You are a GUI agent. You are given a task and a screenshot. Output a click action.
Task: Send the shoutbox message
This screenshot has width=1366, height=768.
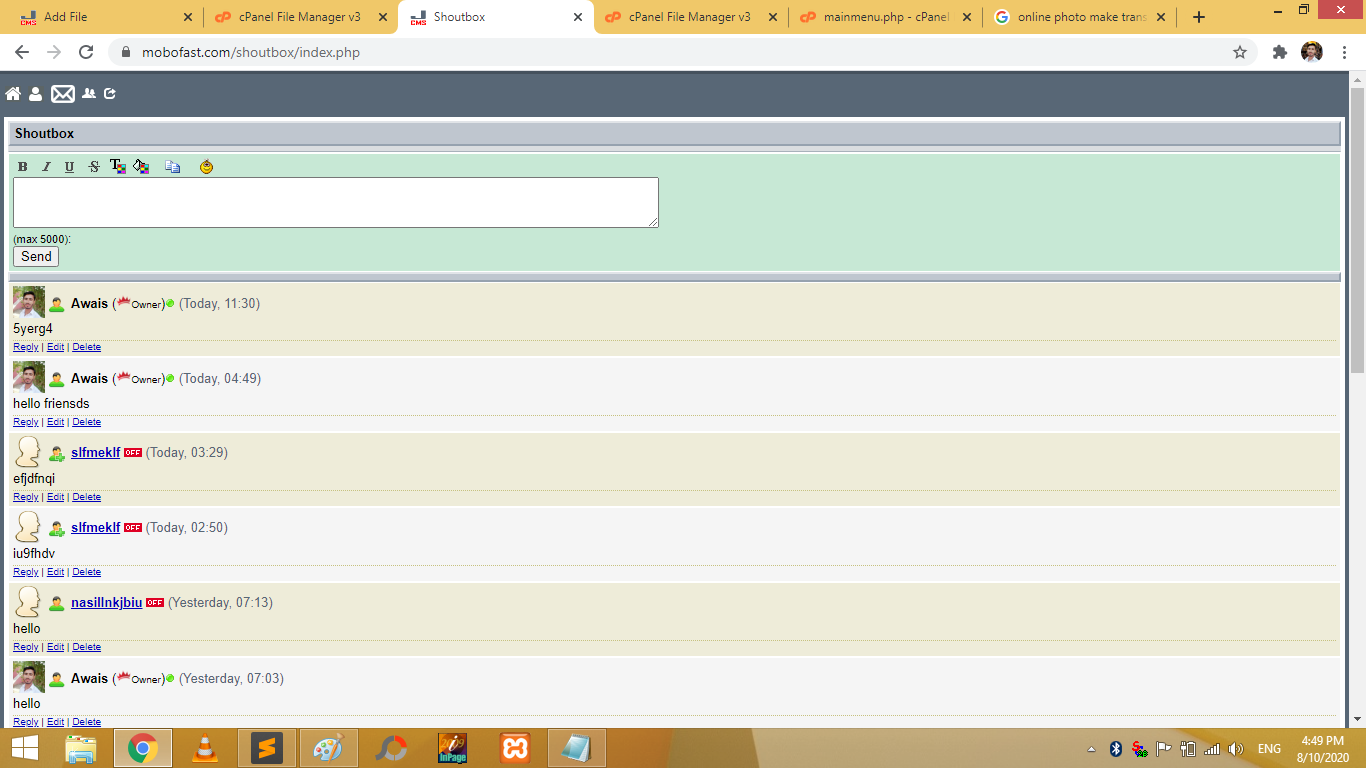coord(36,257)
